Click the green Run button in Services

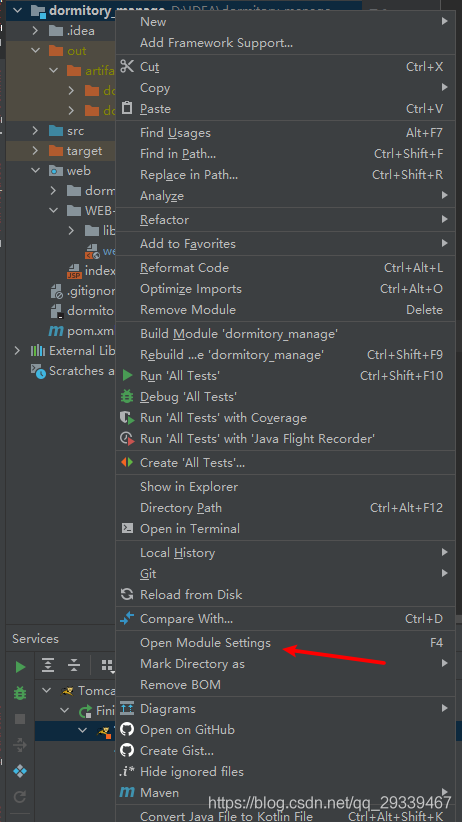20,667
